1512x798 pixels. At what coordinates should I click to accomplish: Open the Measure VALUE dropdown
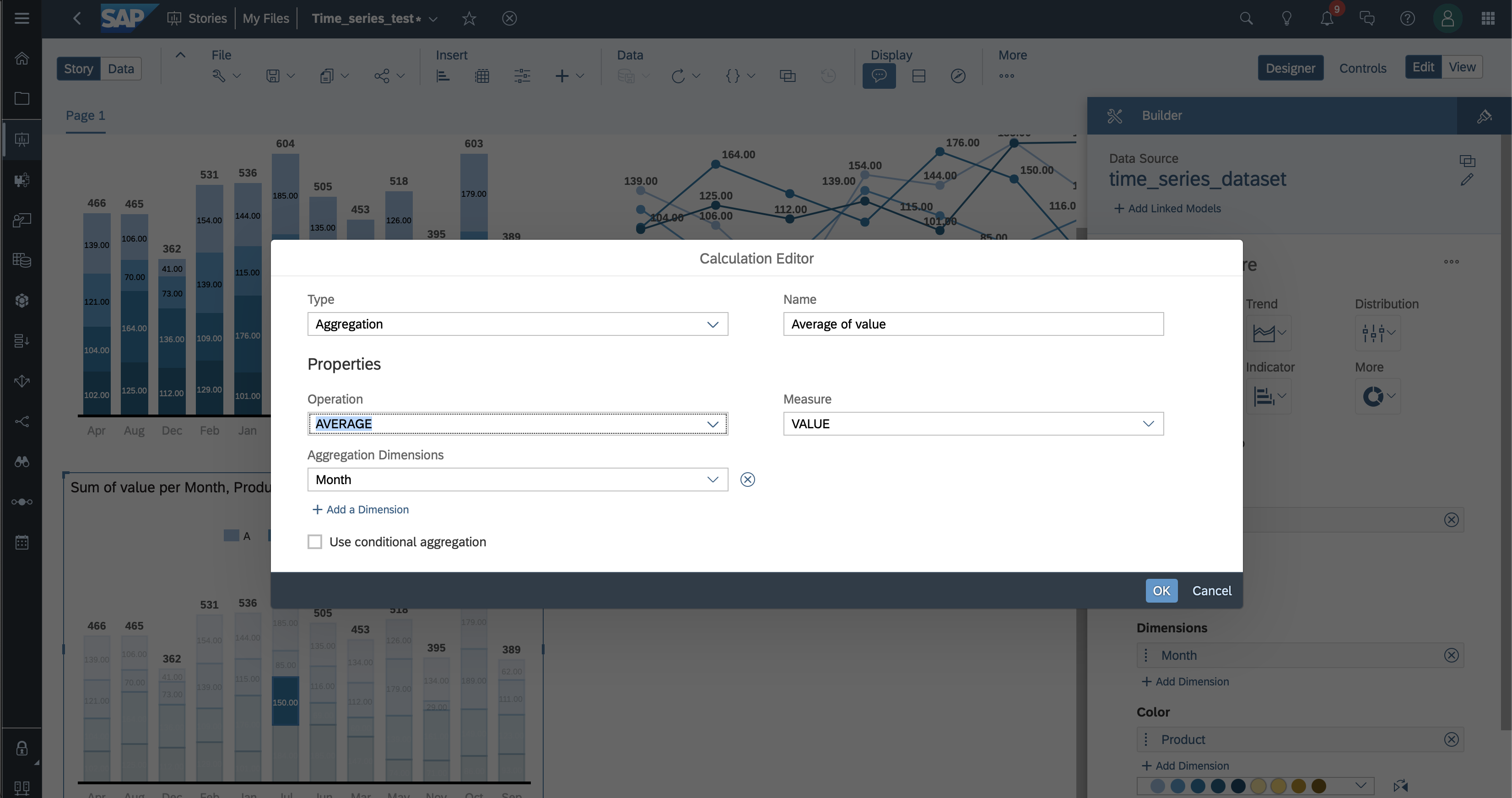(x=972, y=424)
